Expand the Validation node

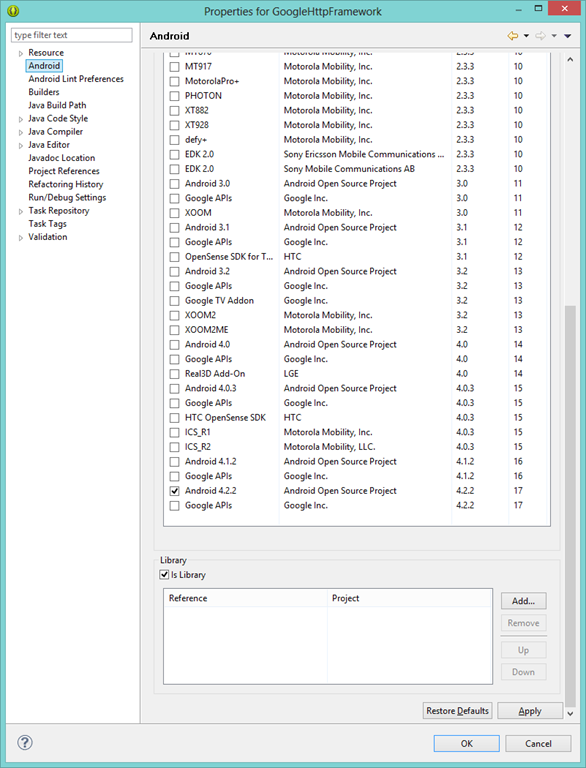(21, 238)
